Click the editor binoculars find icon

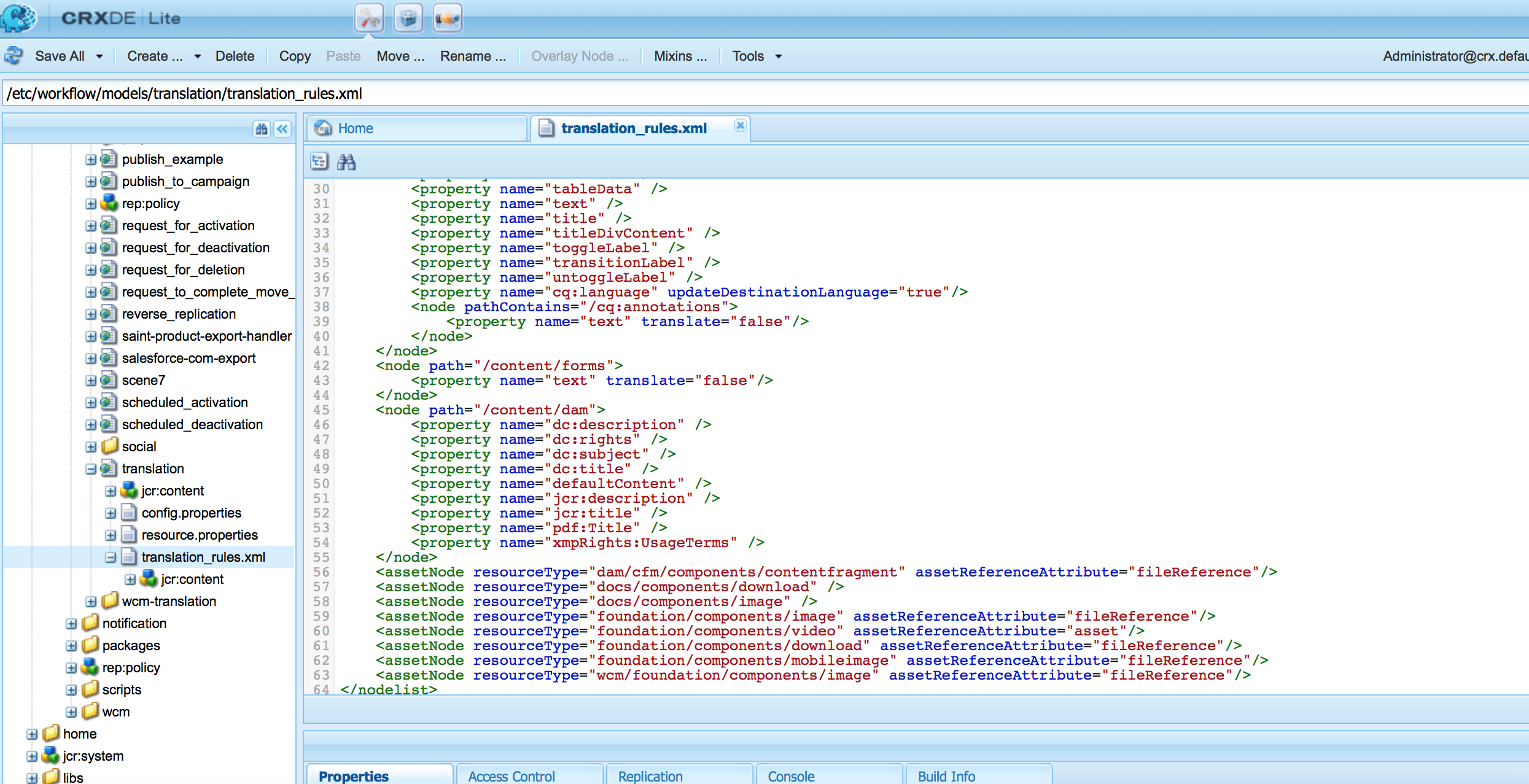346,162
